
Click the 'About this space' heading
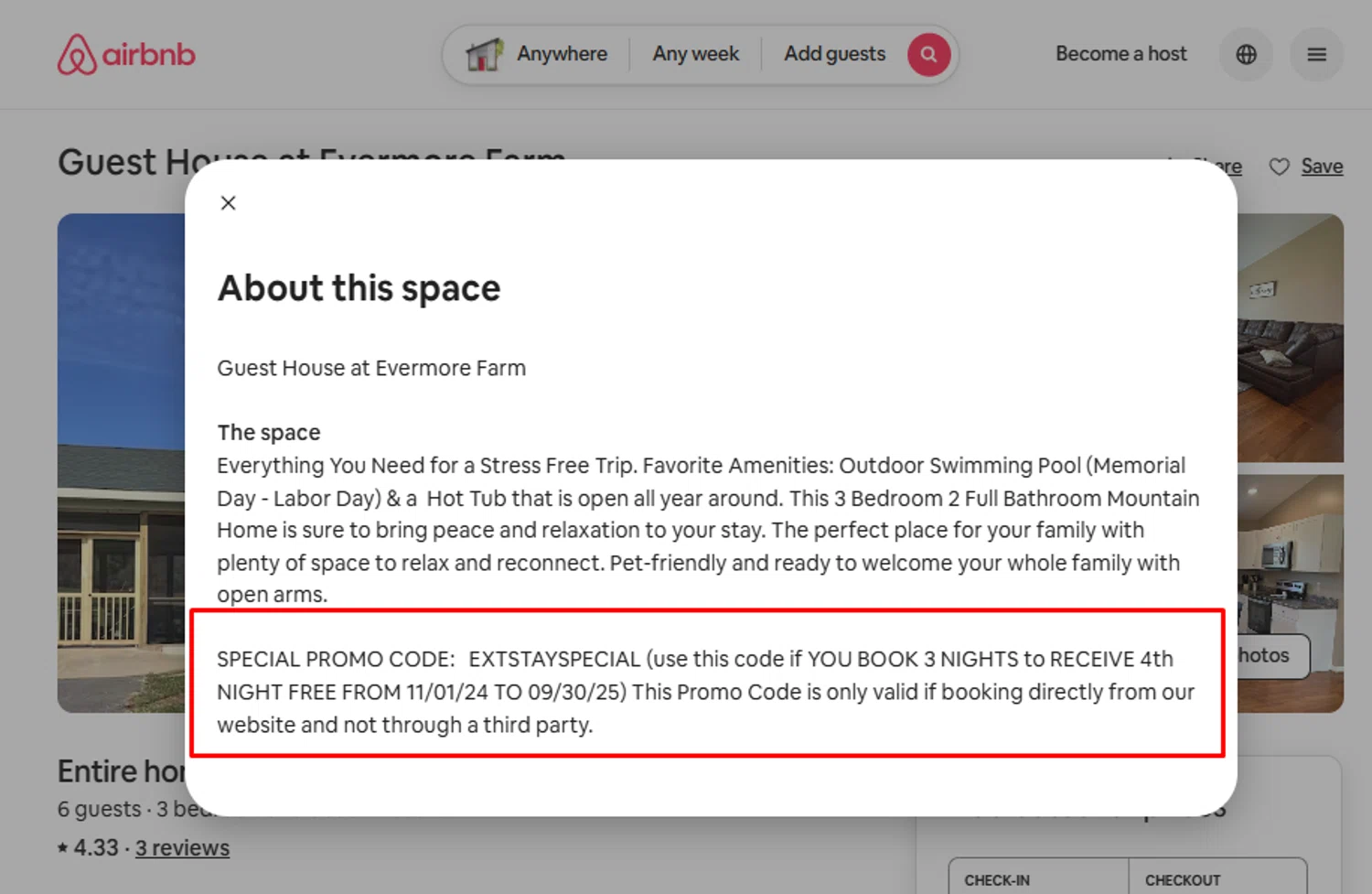359,288
